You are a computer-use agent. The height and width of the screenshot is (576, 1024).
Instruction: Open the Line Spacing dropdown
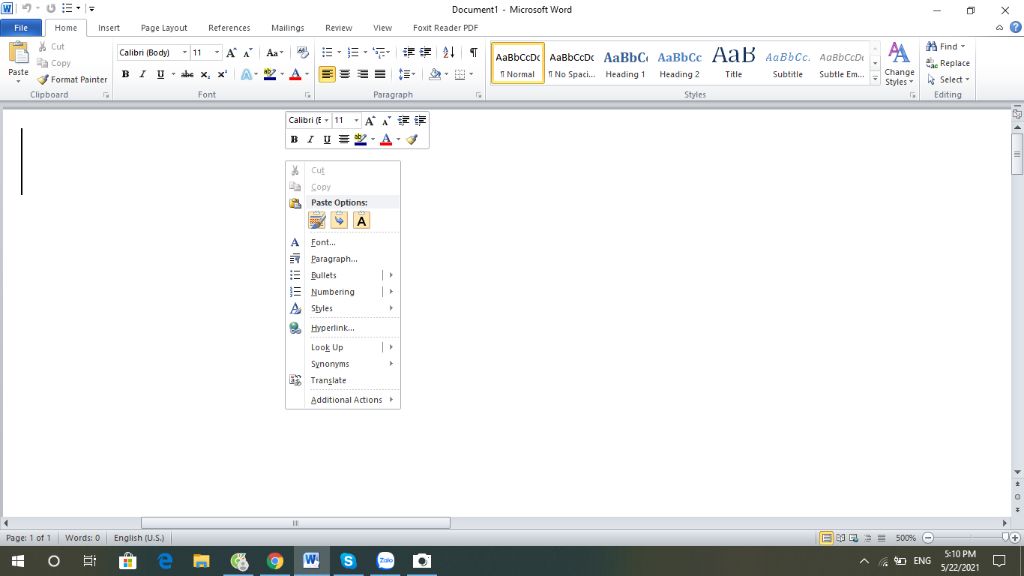click(408, 74)
